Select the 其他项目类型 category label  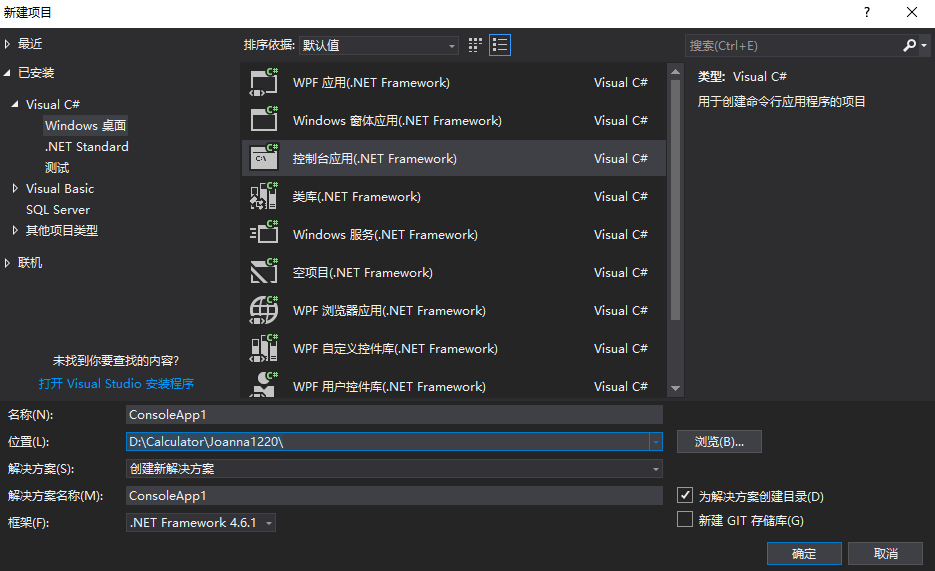pyautogui.click(x=61, y=230)
